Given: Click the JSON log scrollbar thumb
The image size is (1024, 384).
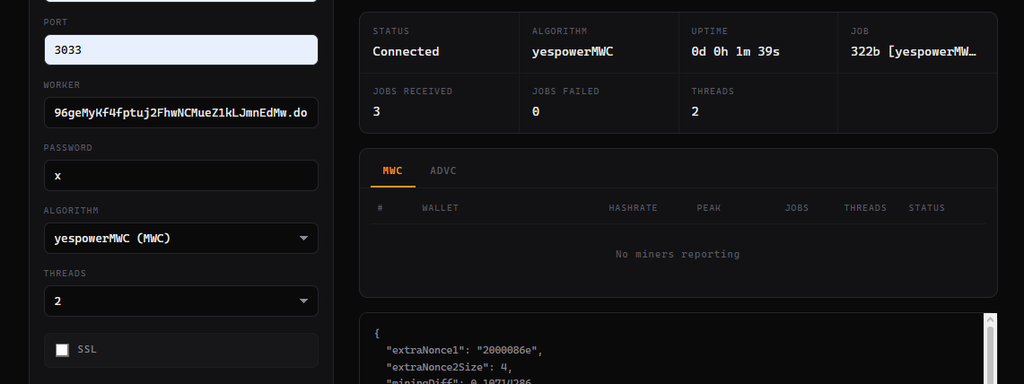Looking at the screenshot, I should (990, 355).
